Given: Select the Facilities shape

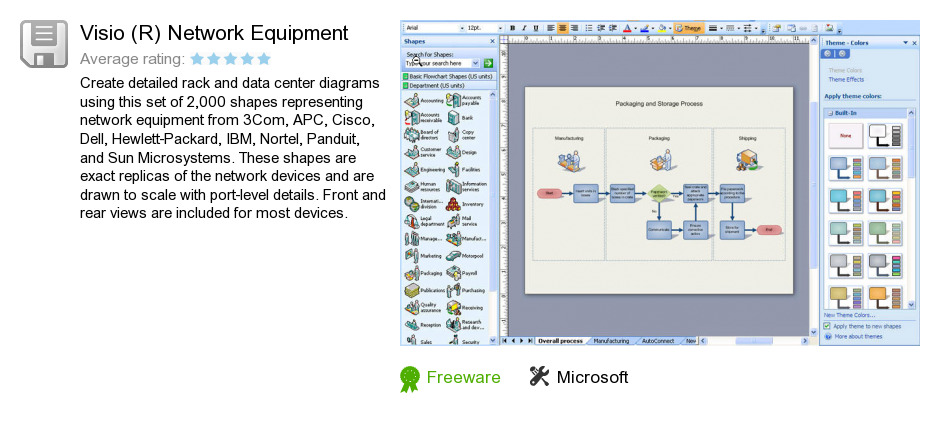Looking at the screenshot, I should click(464, 170).
